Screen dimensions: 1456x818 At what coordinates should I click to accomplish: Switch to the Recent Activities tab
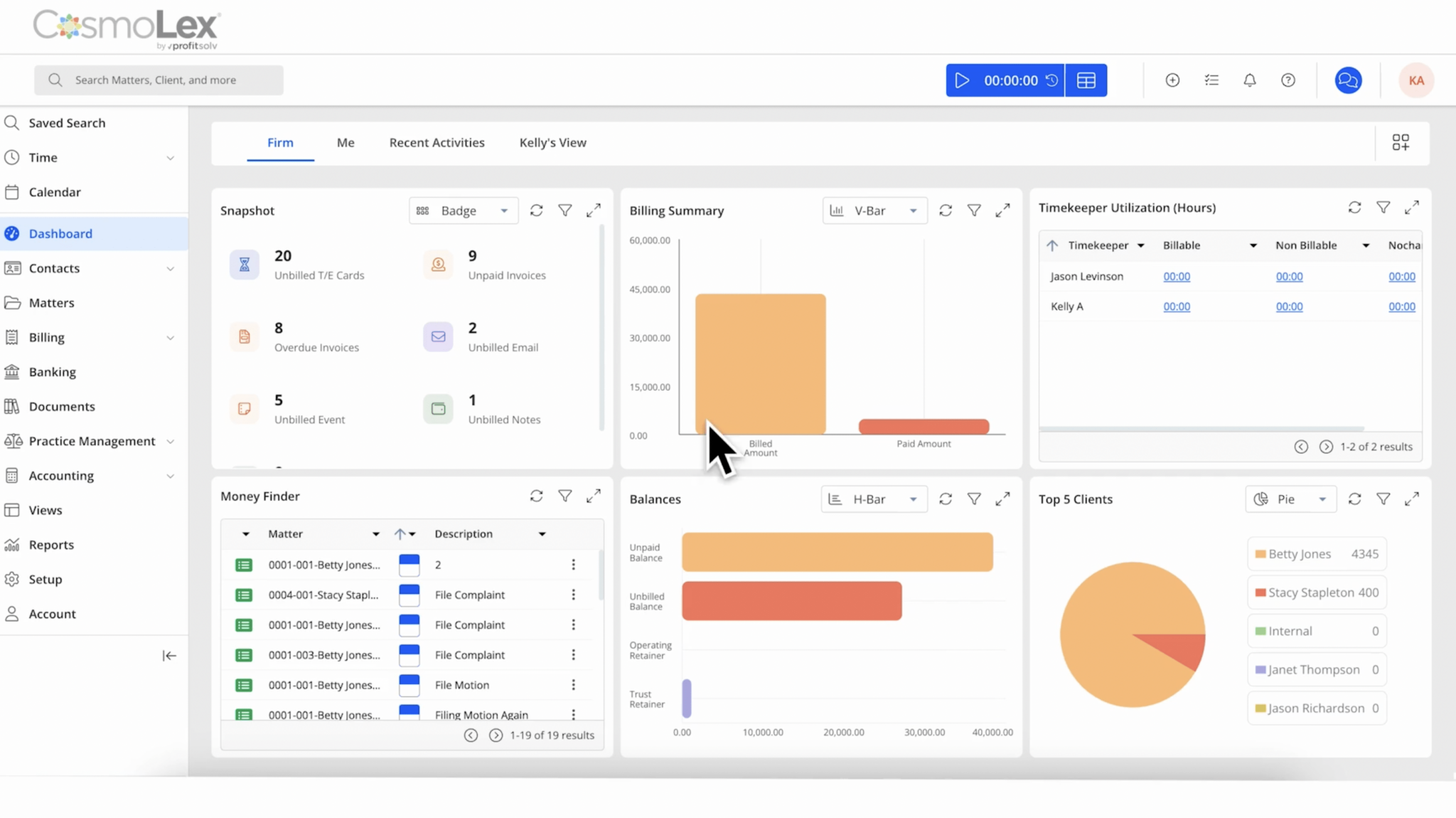click(437, 142)
